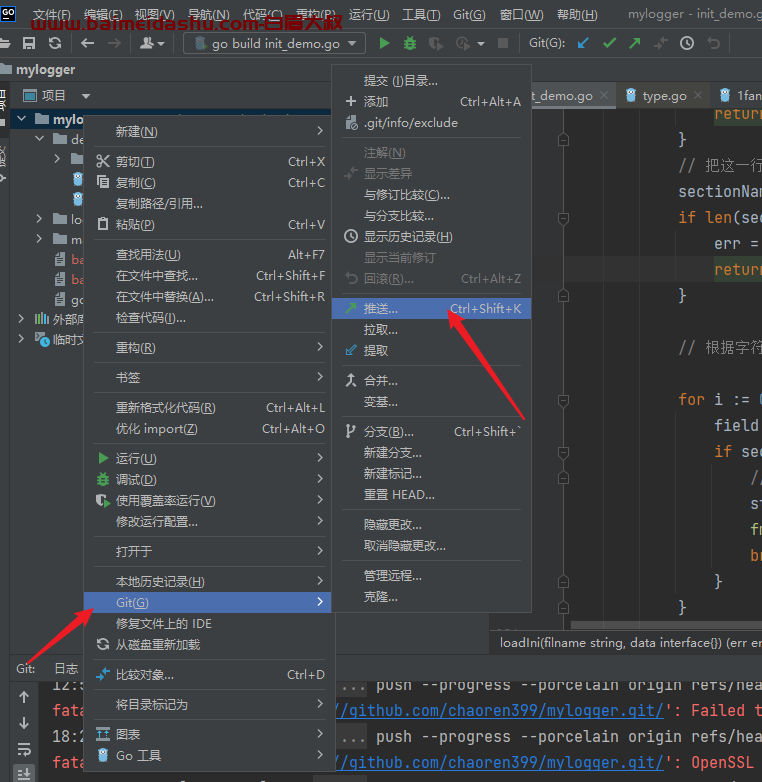Image resolution: width=762 pixels, height=782 pixels.
Task: Open 管理远程... Manage Remotes entry
Action: (431, 576)
